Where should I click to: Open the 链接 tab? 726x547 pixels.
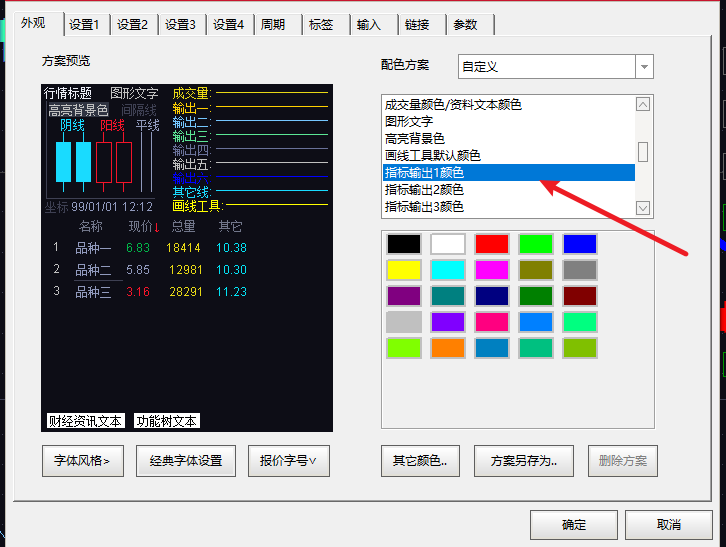coord(422,25)
